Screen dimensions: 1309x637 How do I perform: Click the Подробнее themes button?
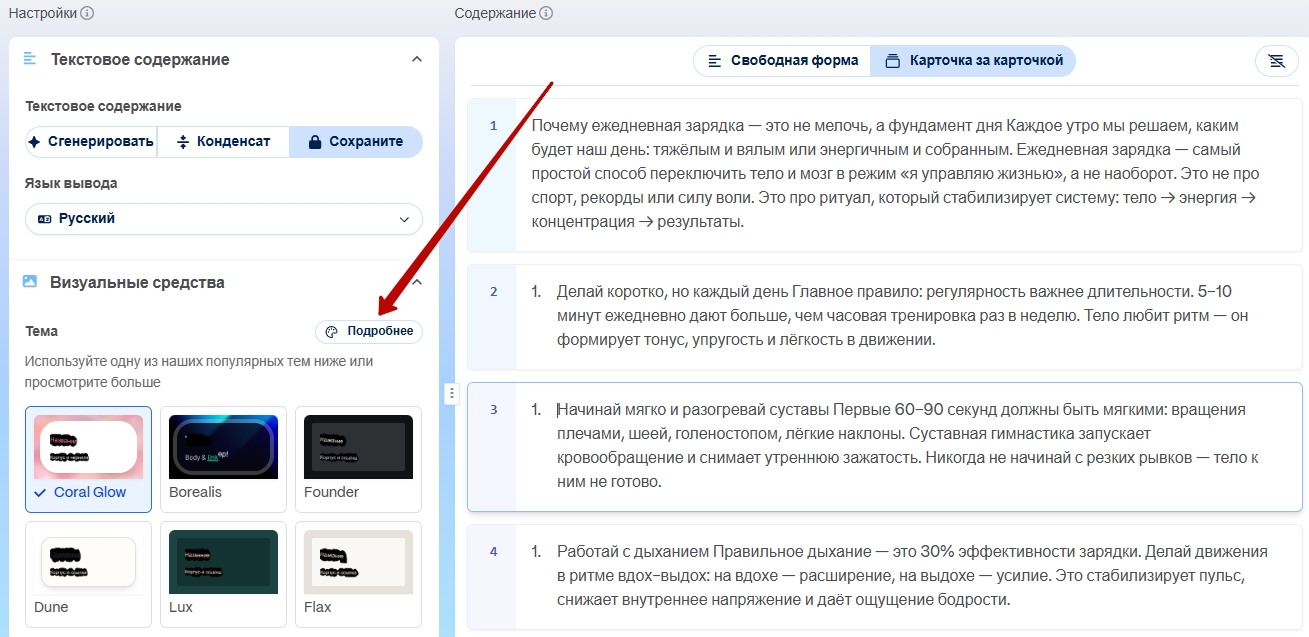[x=369, y=332]
